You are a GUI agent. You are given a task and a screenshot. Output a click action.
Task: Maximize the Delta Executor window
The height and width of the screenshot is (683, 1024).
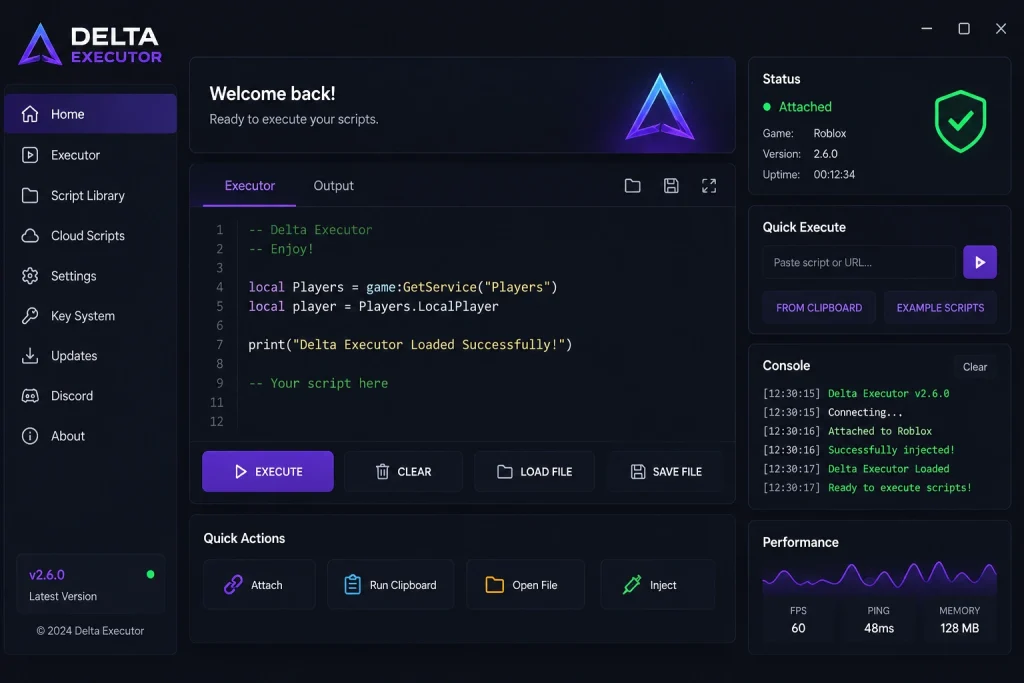click(x=964, y=29)
